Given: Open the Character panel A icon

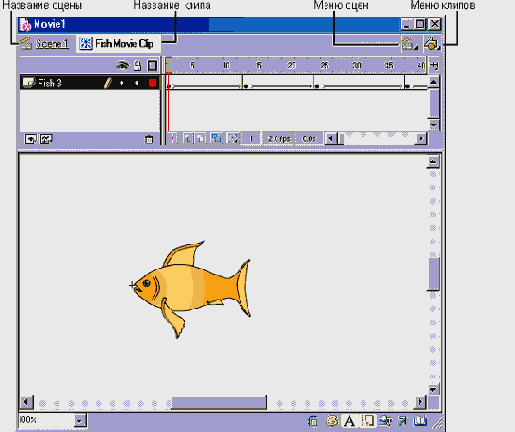Looking at the screenshot, I should pyautogui.click(x=349, y=421).
